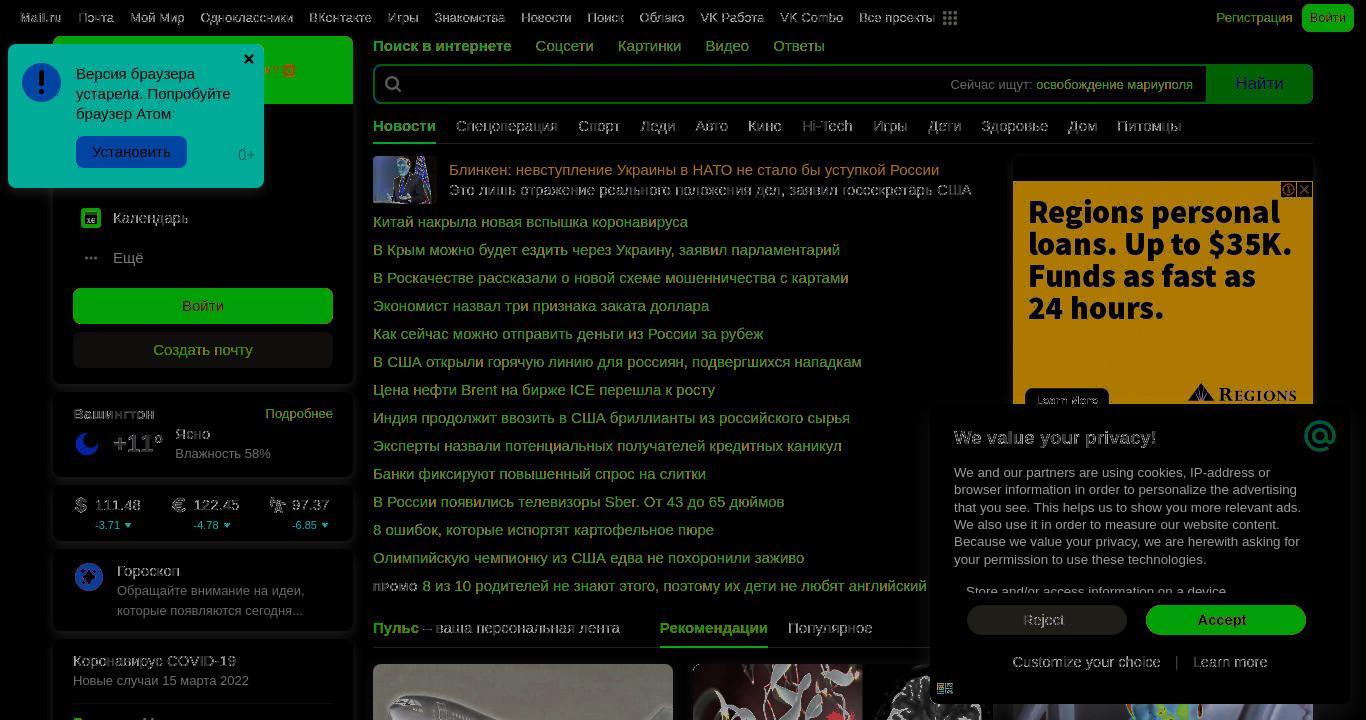Click the search magnifier icon
The width and height of the screenshot is (1366, 720).
393,84
